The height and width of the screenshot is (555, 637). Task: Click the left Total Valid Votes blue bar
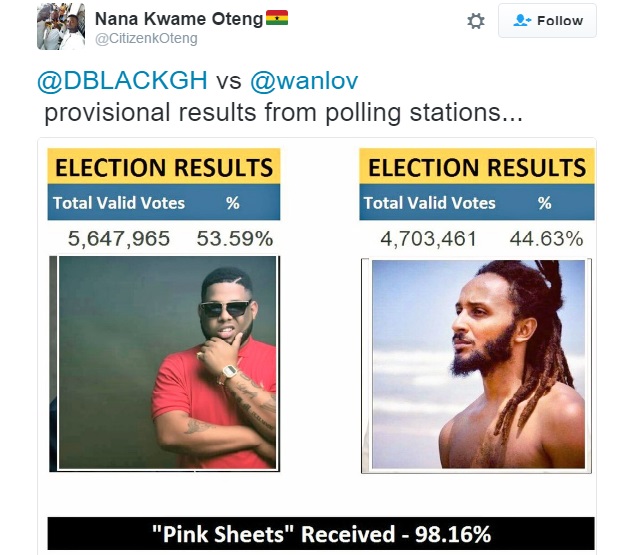(x=165, y=203)
